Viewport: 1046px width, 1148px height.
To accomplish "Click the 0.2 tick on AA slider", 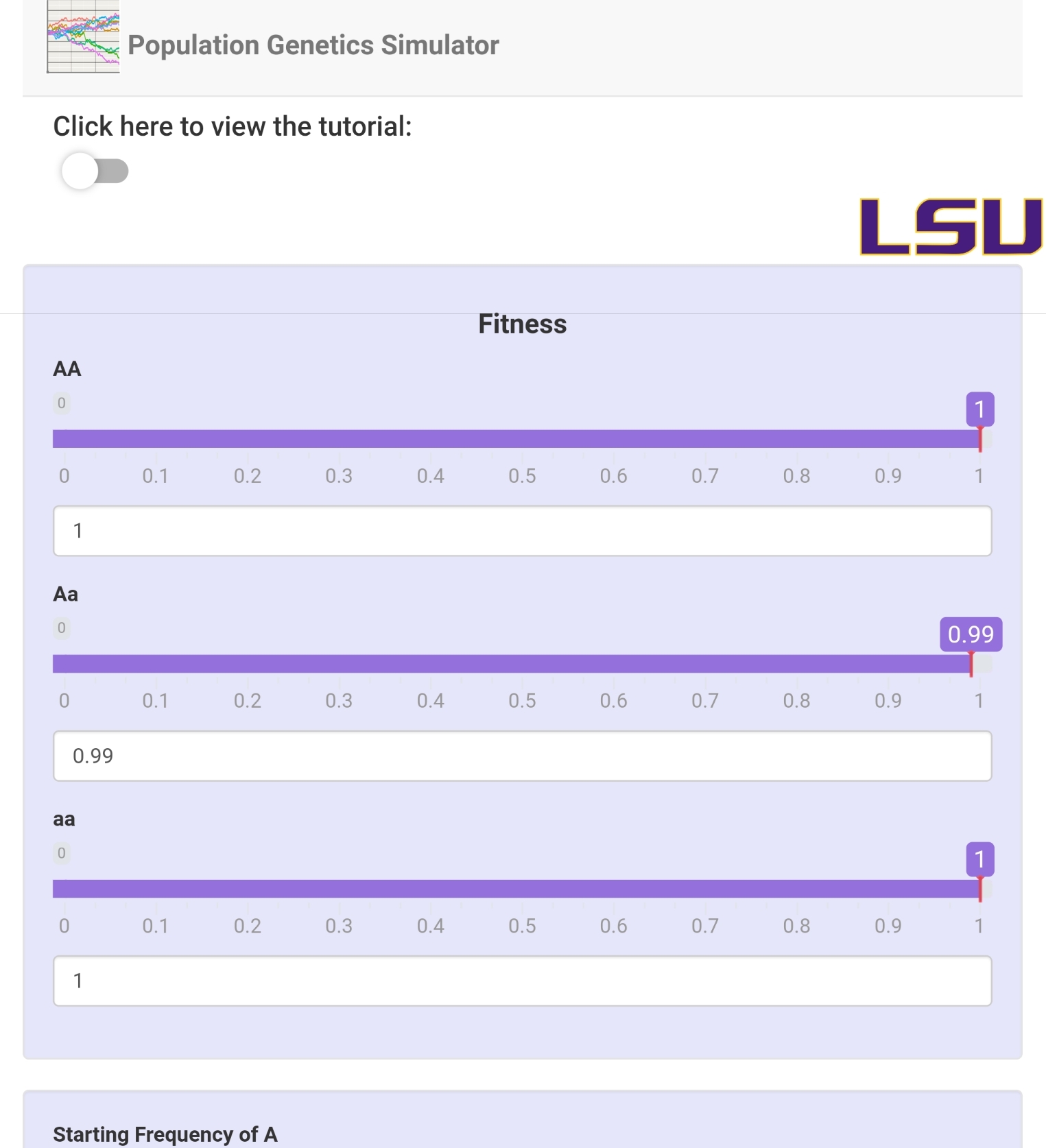I will tap(248, 476).
